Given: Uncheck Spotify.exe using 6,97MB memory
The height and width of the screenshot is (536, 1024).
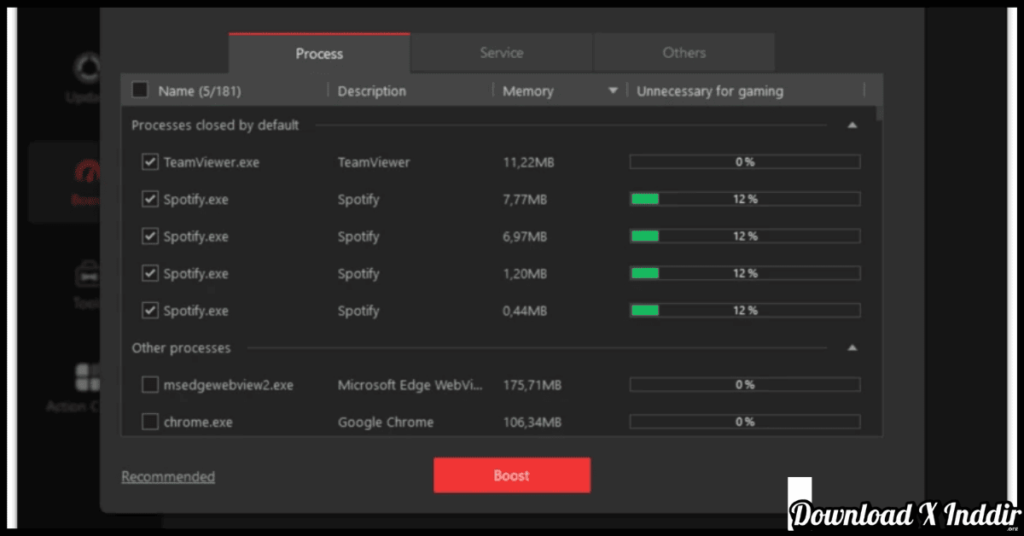Looking at the screenshot, I should point(150,236).
